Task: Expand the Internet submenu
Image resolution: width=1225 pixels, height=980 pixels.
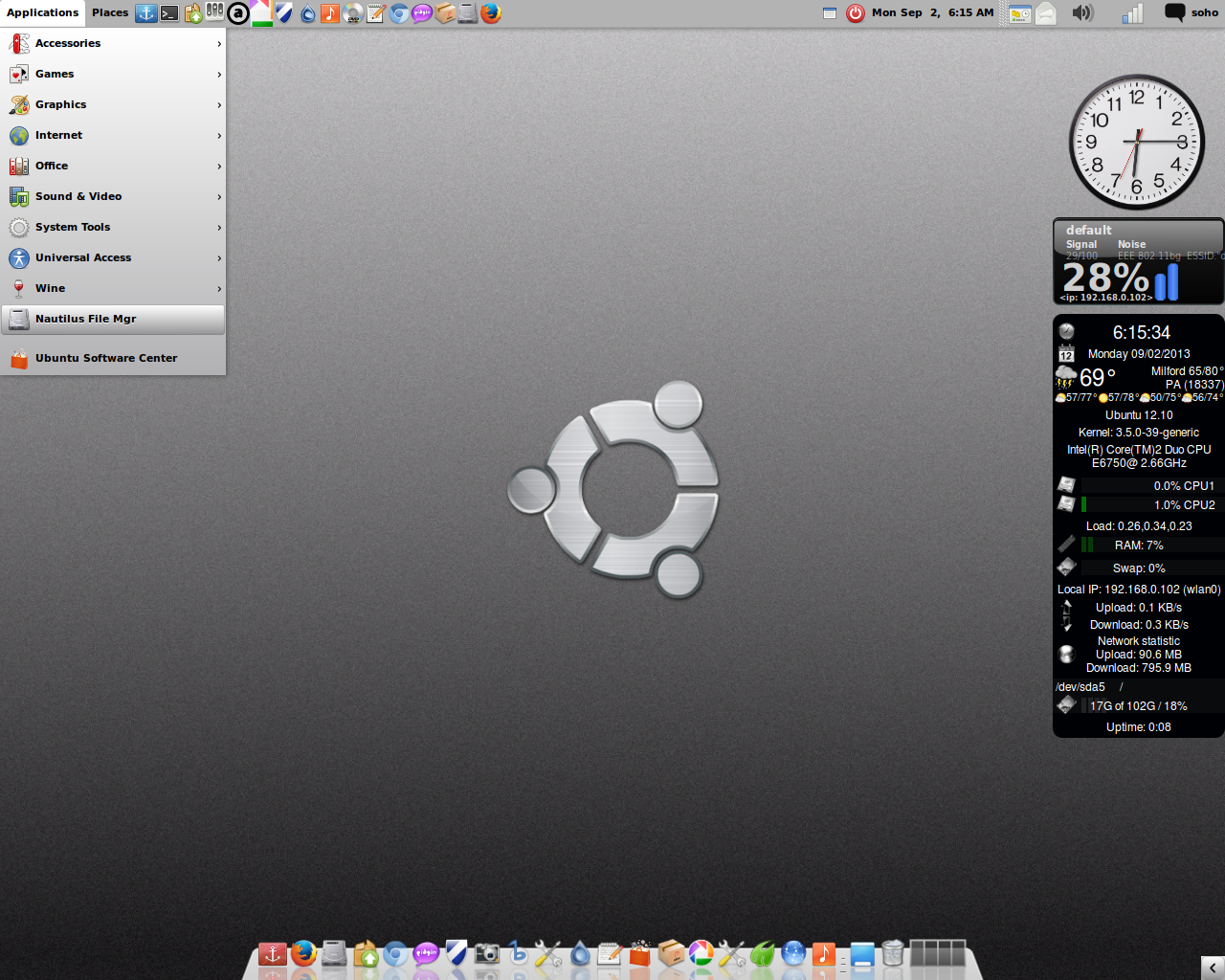Action: pos(113,135)
